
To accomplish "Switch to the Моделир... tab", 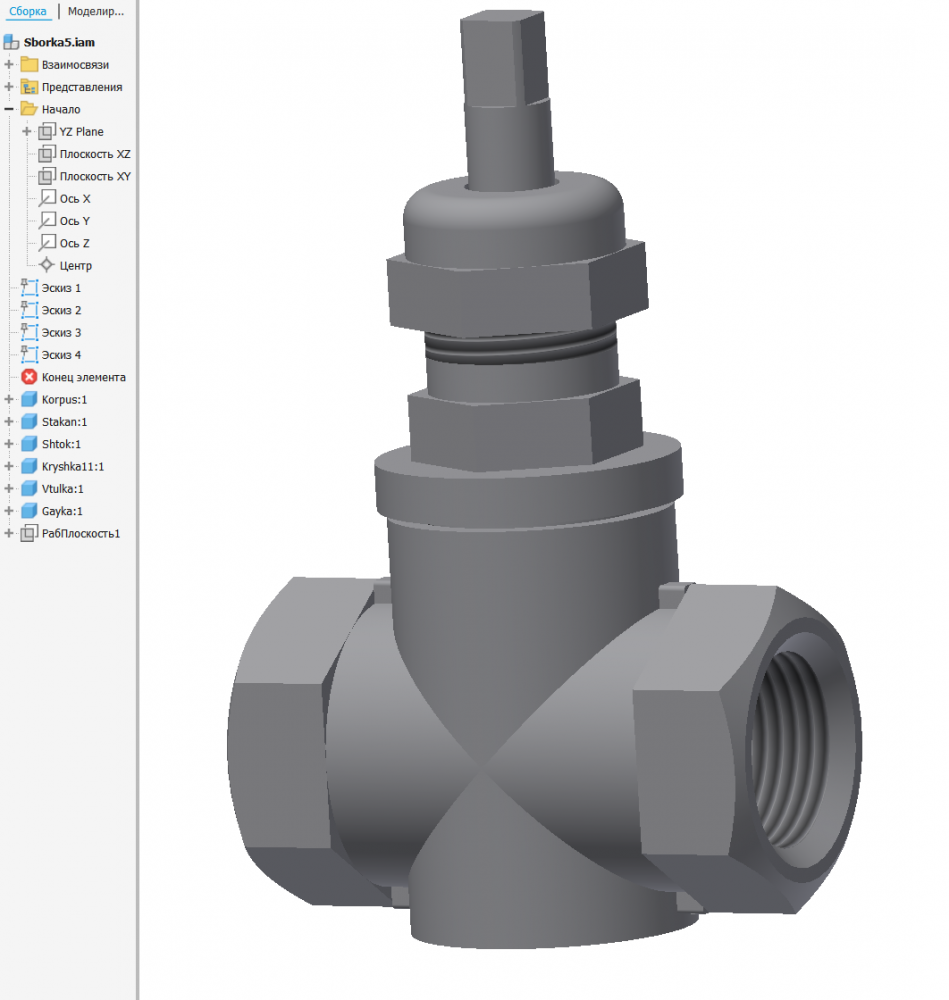I will click(x=96, y=11).
